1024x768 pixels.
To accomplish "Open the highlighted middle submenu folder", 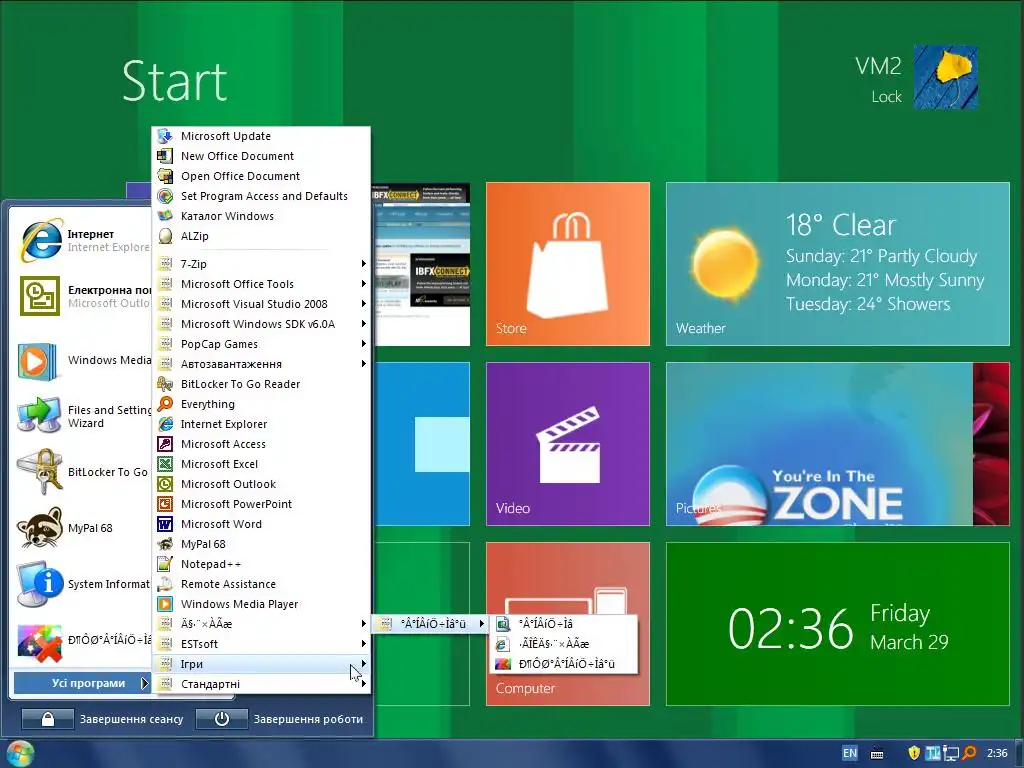I will 431,624.
